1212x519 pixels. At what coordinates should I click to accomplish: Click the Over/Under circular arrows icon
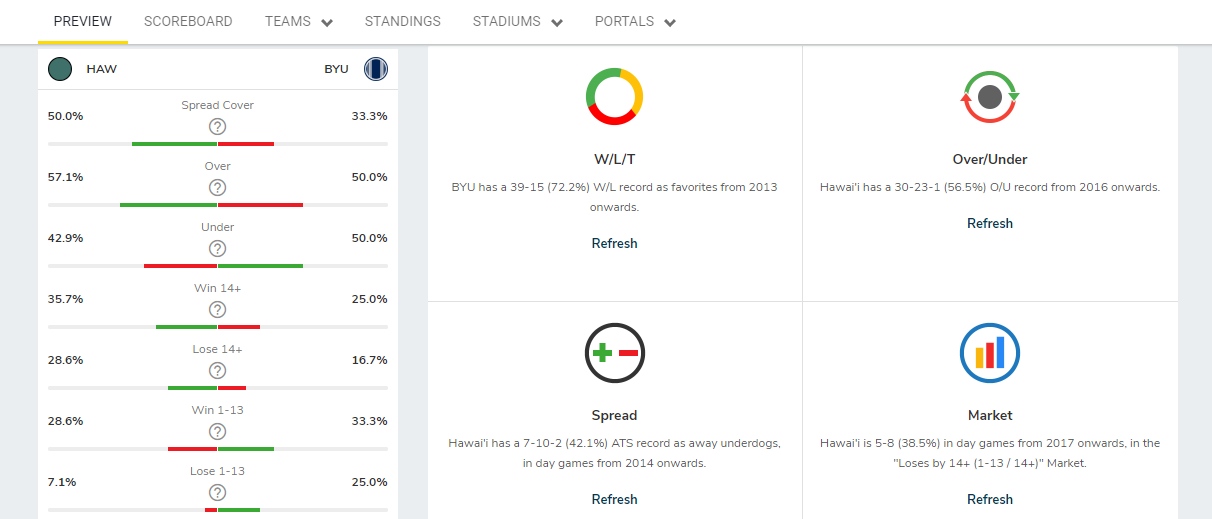[x=990, y=97]
